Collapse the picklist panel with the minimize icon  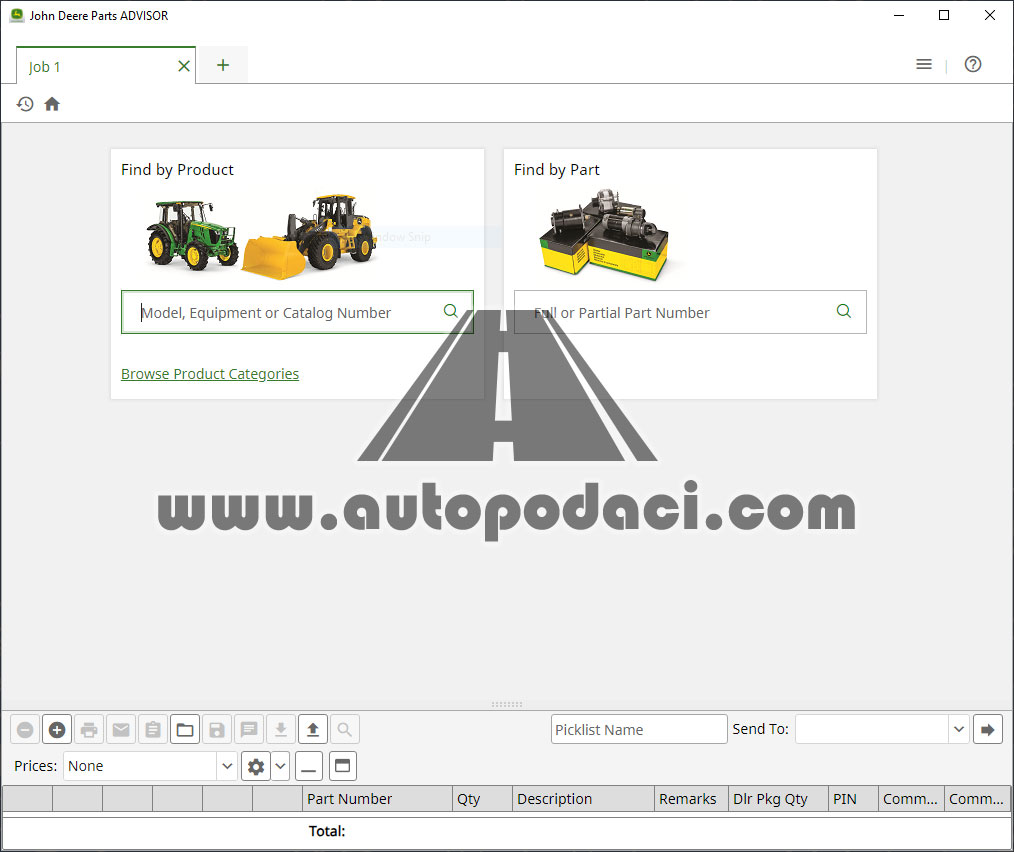[308, 766]
